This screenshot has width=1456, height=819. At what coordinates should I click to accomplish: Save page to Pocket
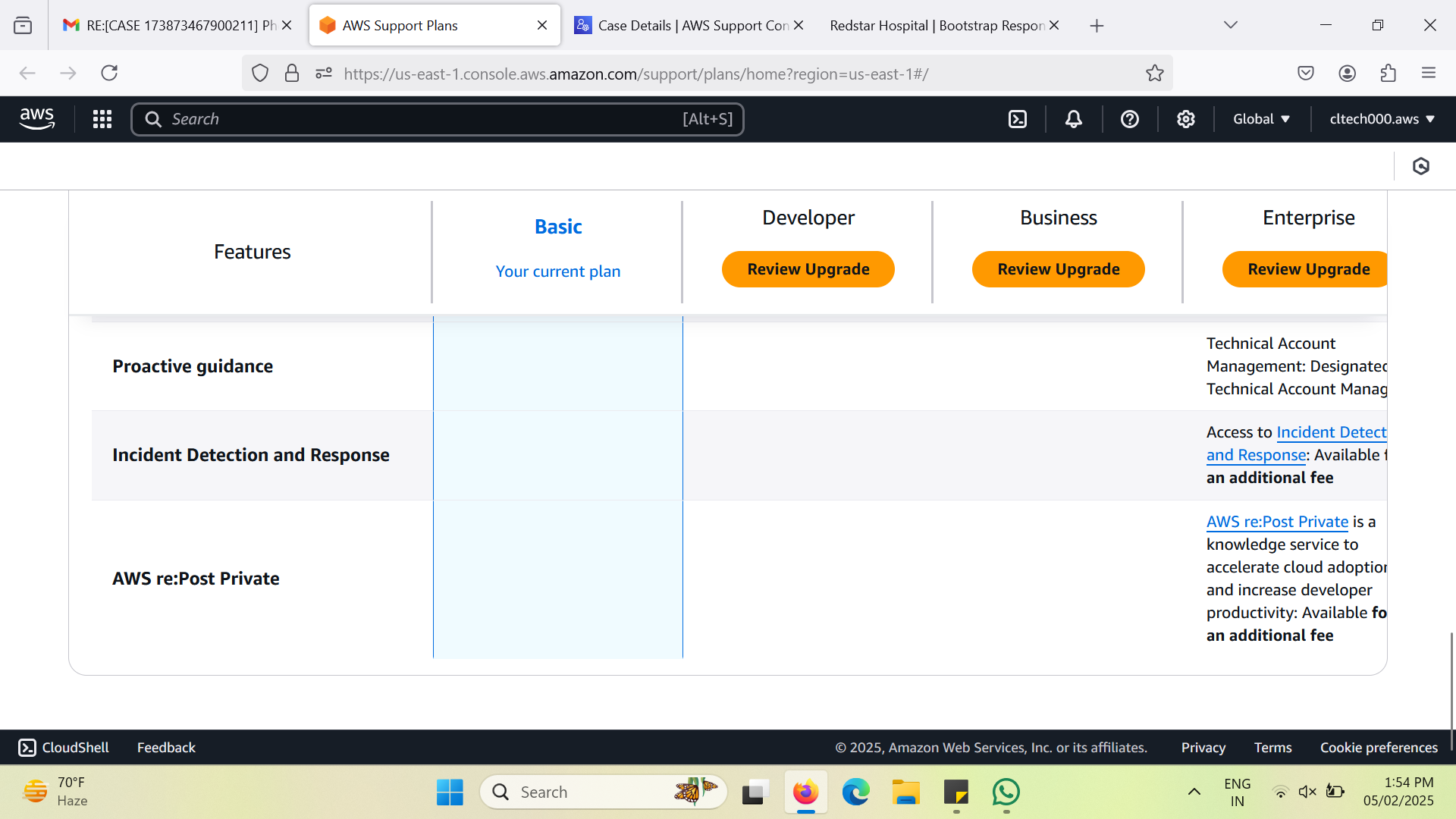1306,73
